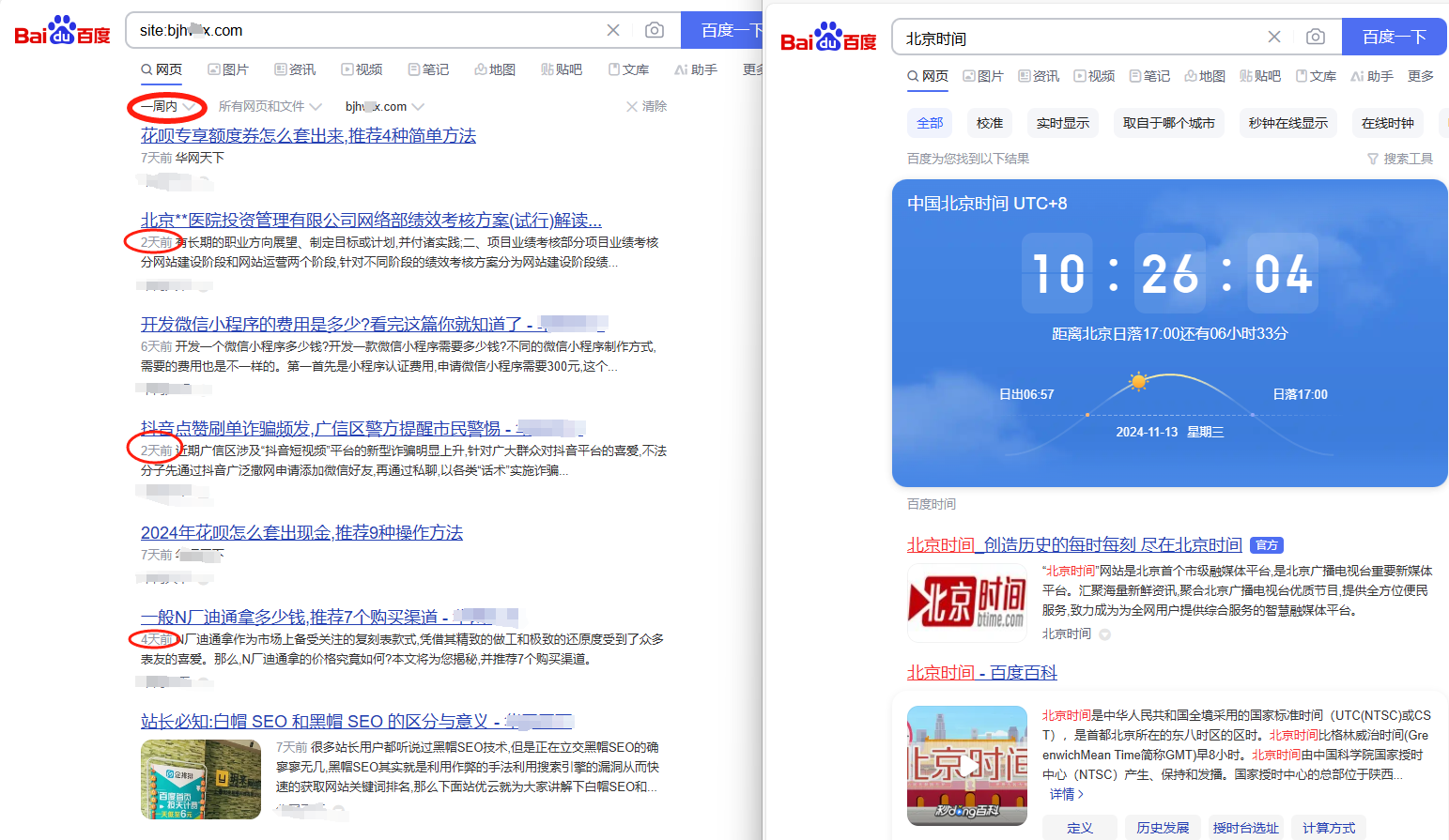Screen dimensions: 1449x840
Task: Select 贴吧 tab in right window
Action: pyautogui.click(x=1260, y=76)
